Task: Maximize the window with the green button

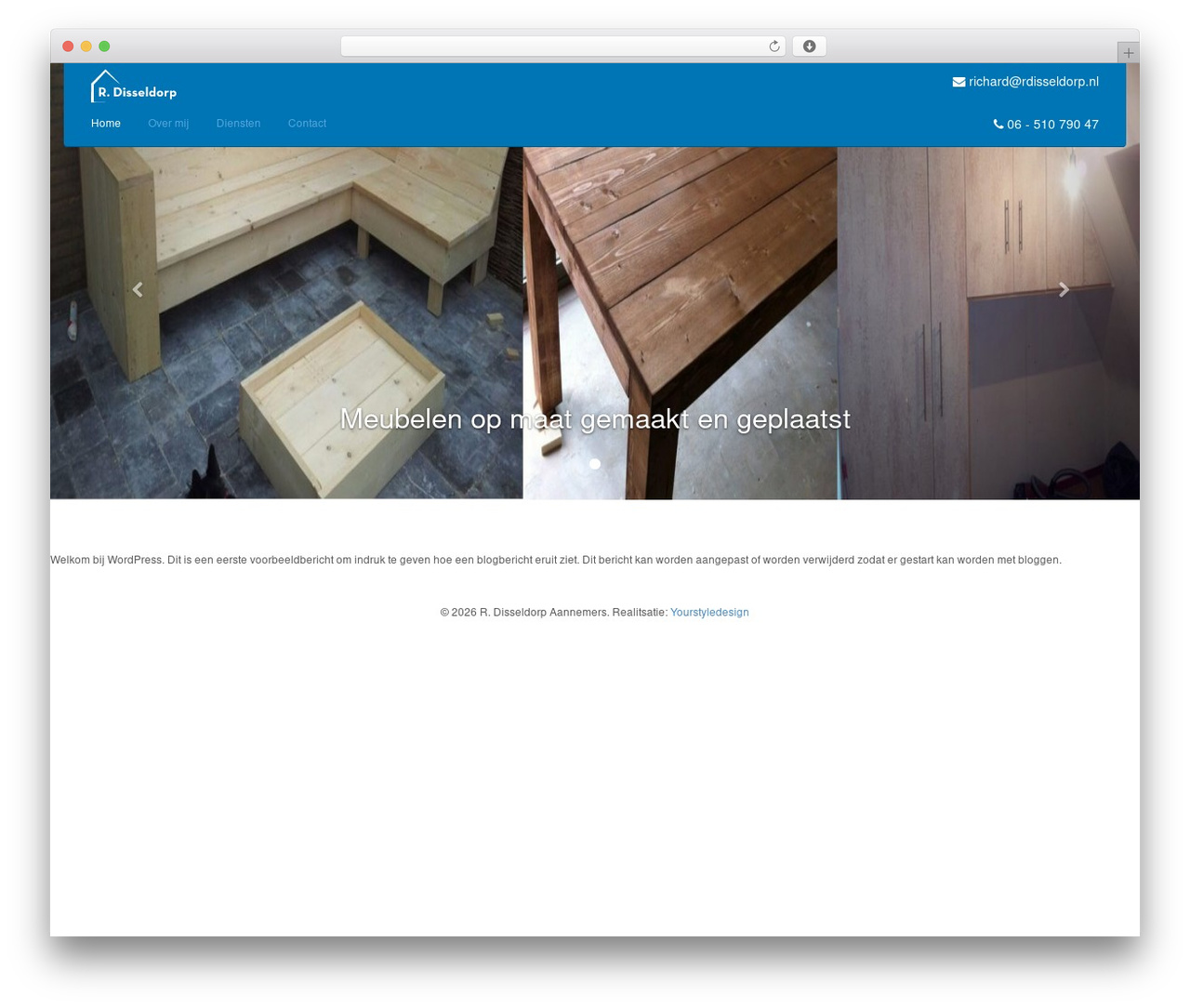Action: 104,46
